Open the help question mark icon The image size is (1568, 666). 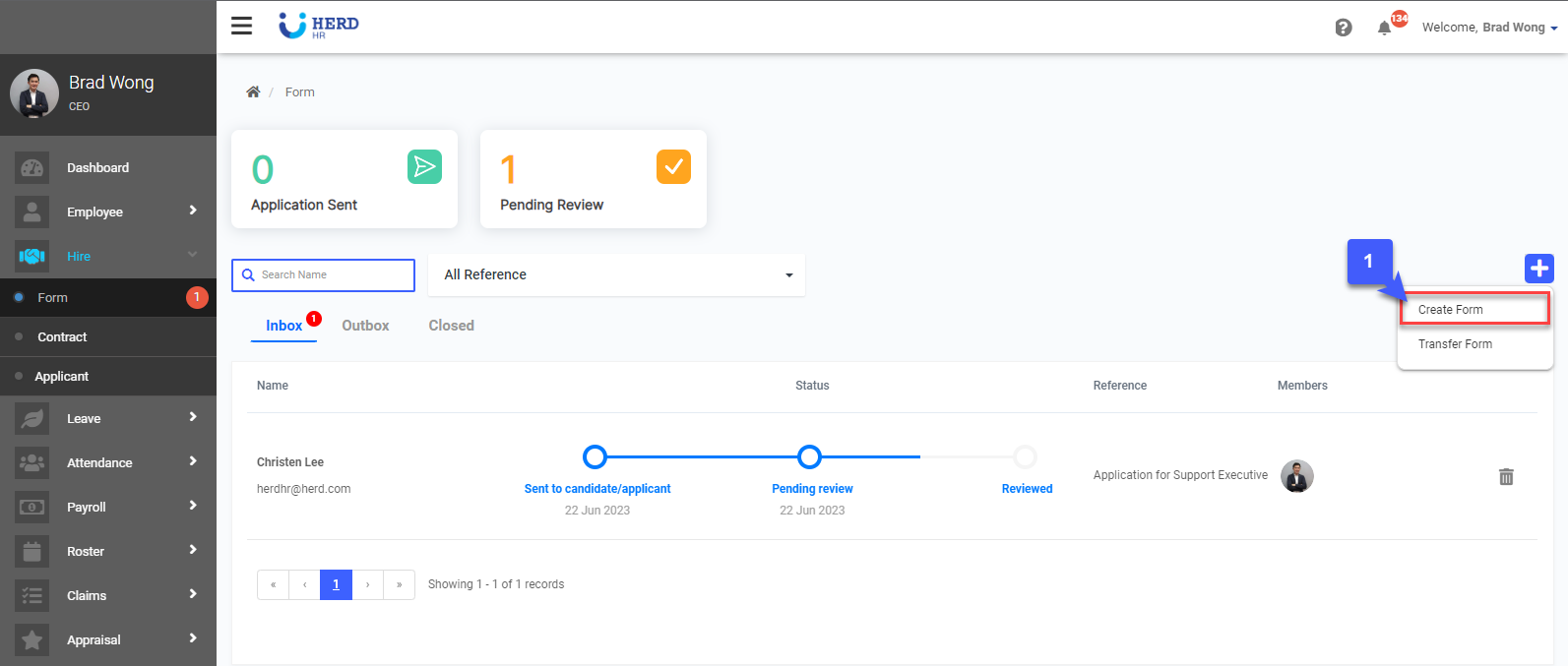pos(1343,28)
